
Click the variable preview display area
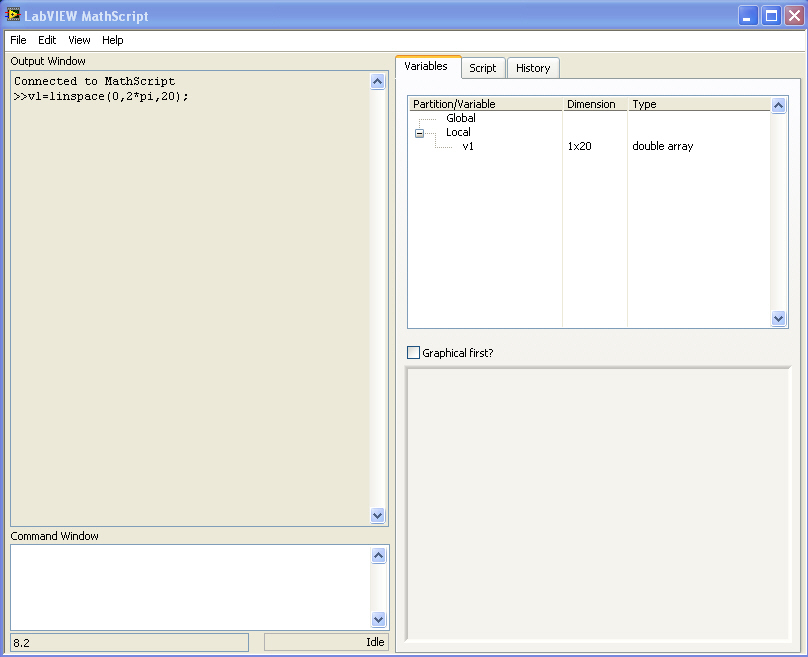598,504
